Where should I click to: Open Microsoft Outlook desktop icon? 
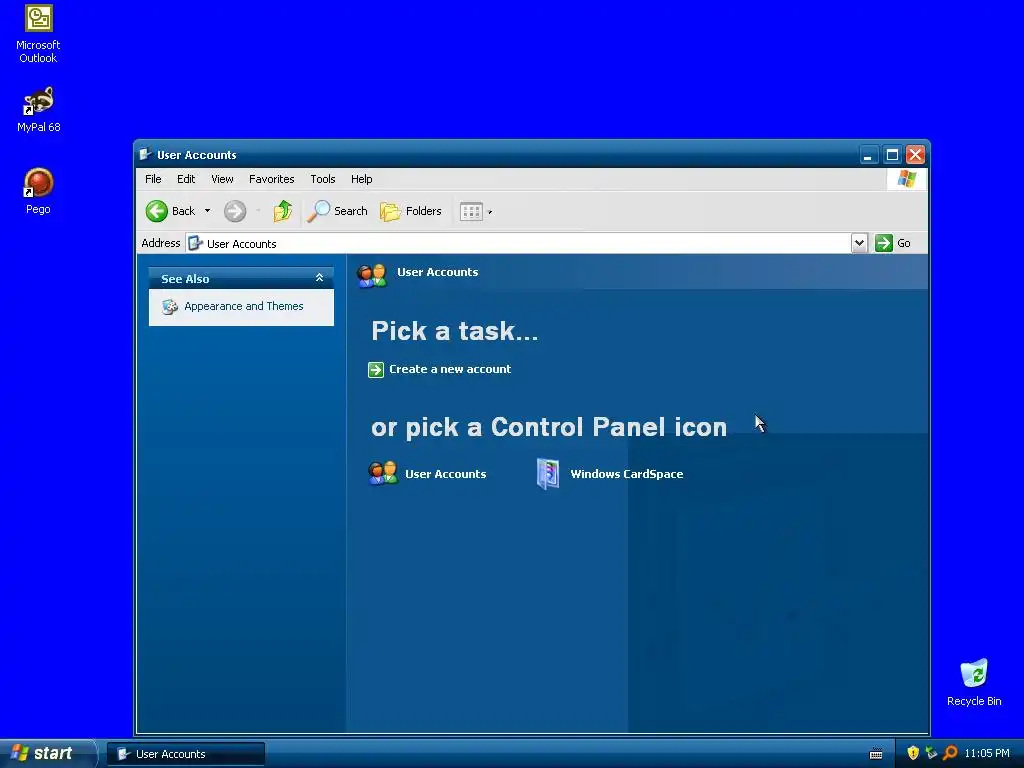38,34
